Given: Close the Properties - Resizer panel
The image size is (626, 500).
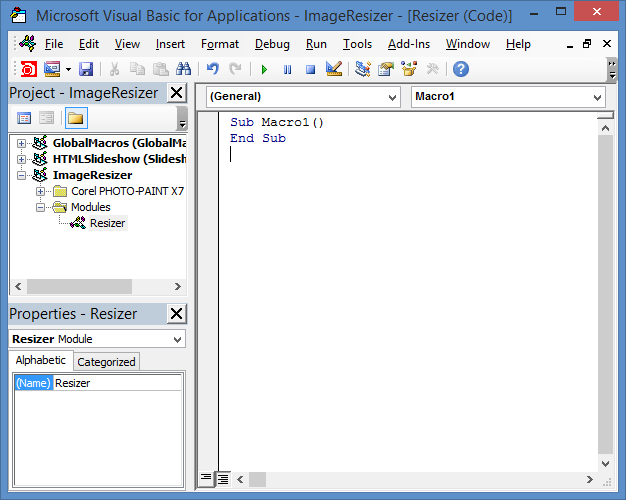Looking at the screenshot, I should (176, 314).
